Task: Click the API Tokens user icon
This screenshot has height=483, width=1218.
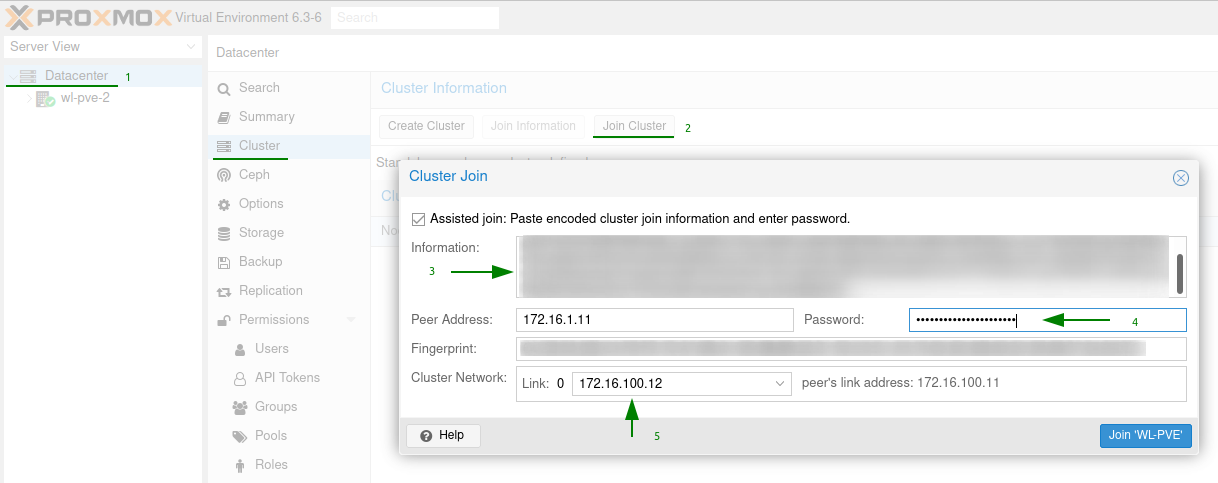Action: 239,378
